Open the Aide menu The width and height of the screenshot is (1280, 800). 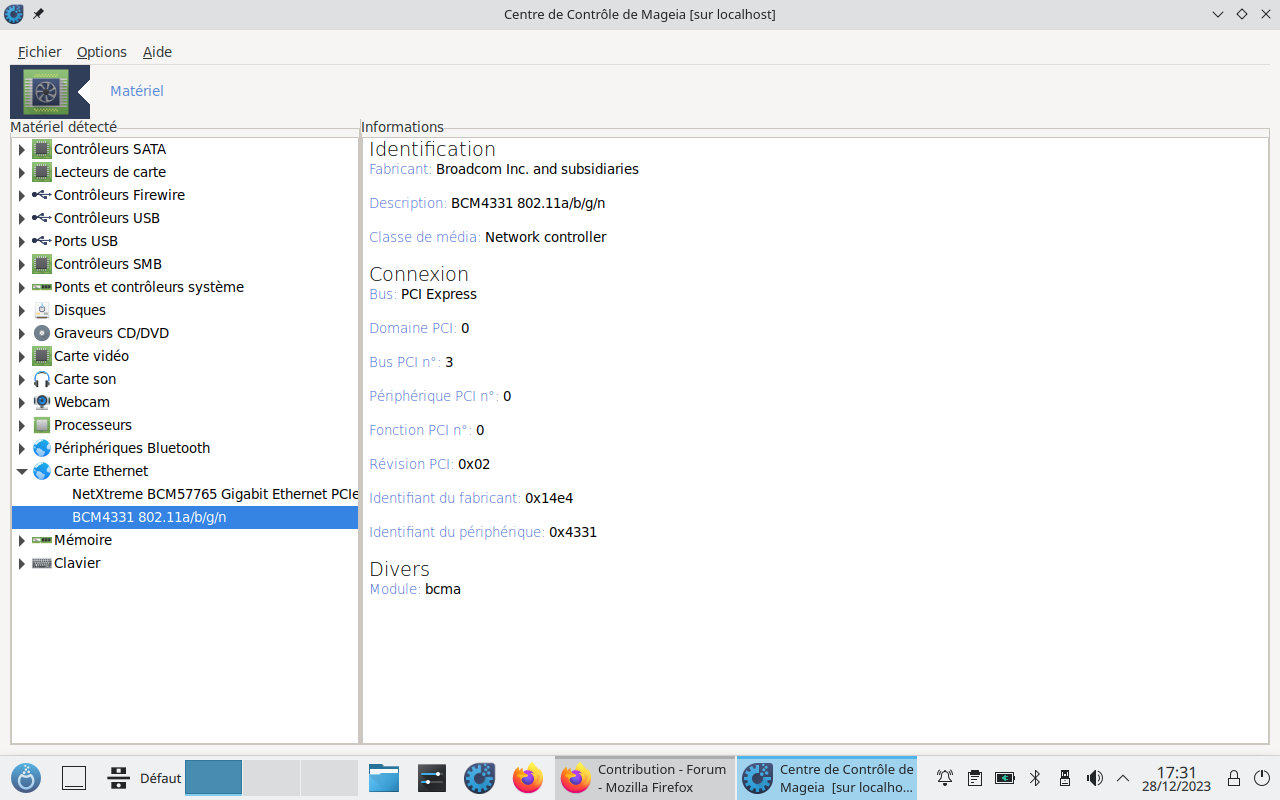point(157,52)
